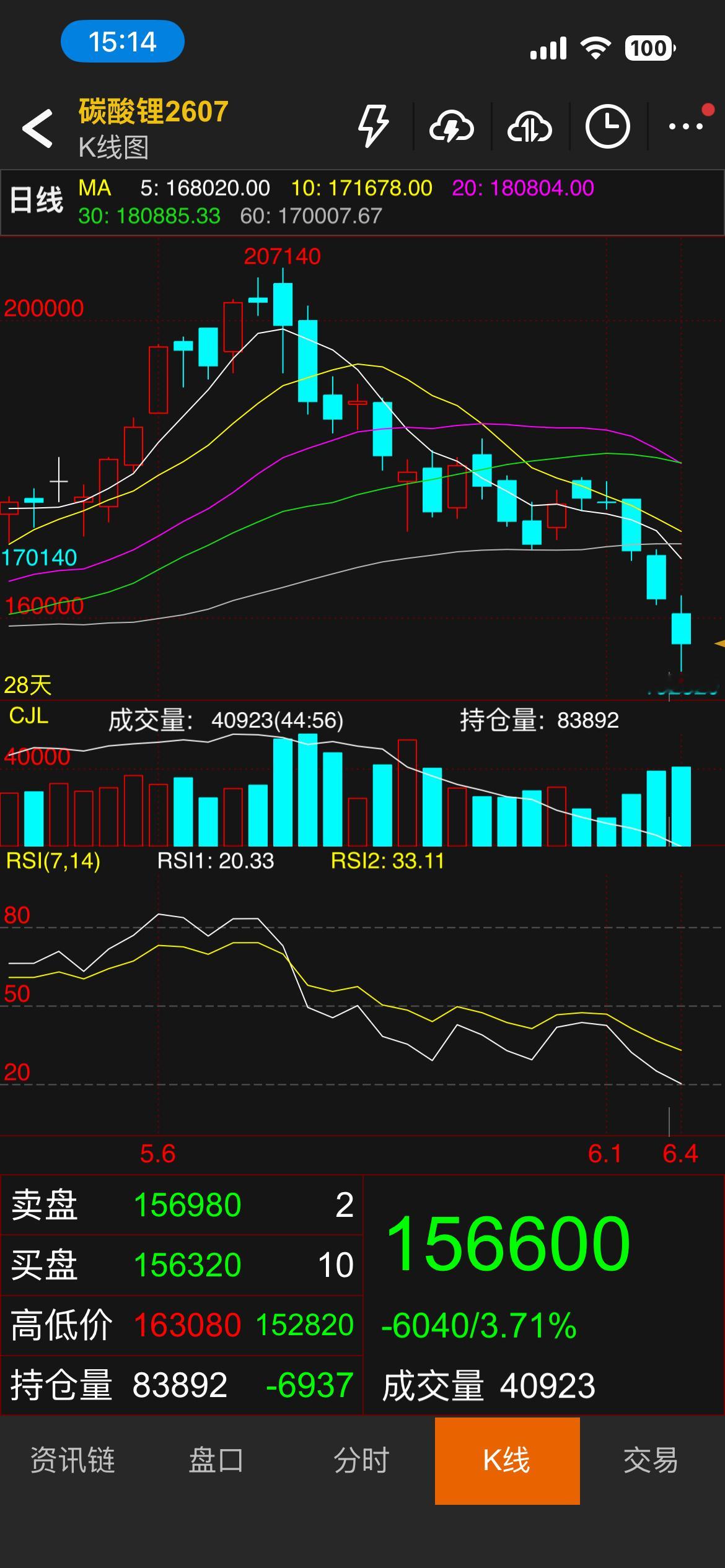Tap the RSI1: 20.33 readout
The height and width of the screenshot is (1568, 725).
click(x=216, y=861)
